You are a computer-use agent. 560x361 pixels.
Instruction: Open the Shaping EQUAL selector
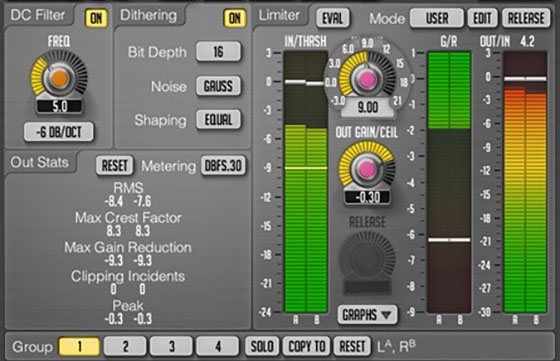point(218,120)
